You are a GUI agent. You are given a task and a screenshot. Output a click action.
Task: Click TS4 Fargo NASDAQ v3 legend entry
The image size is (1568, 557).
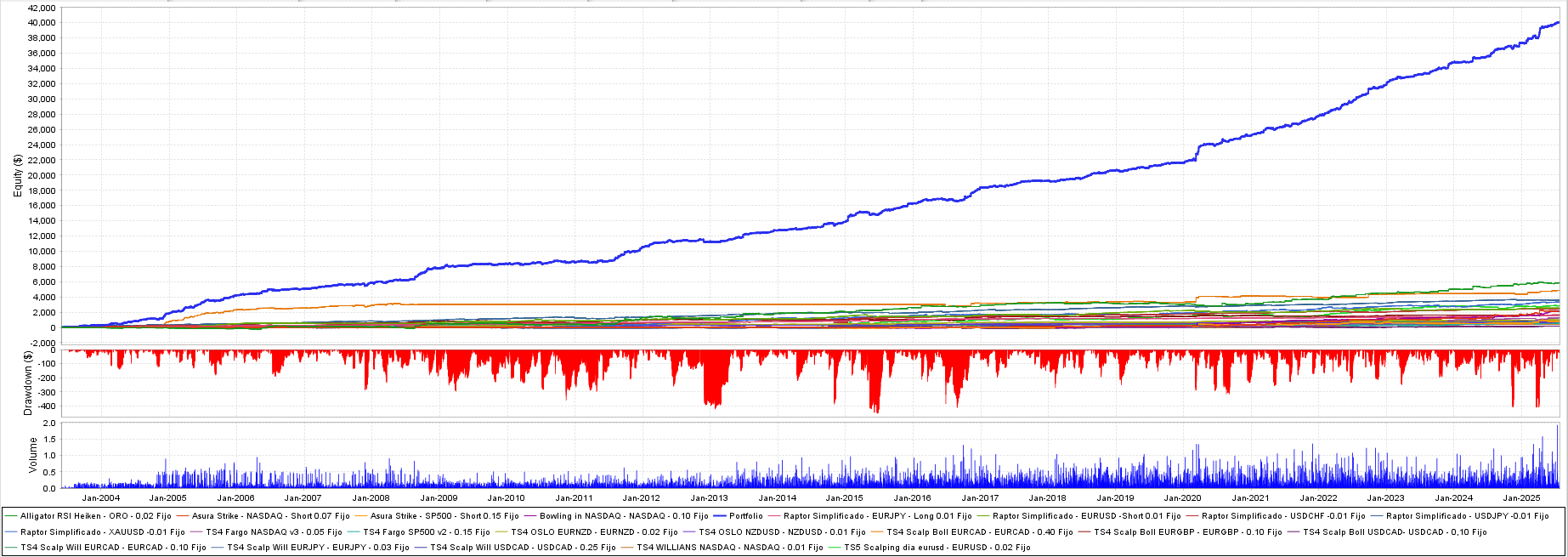[274, 532]
